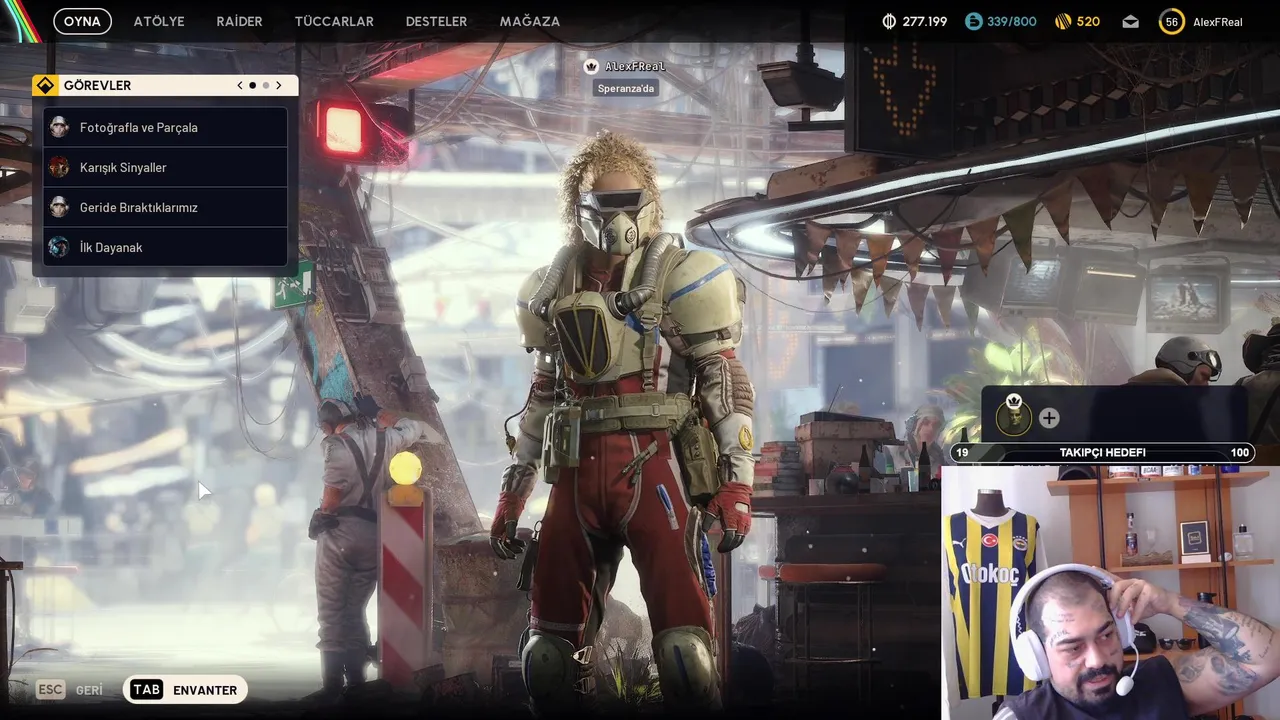Switch to the MAĞAZA tab
Screen dimensions: 1280x720
pos(529,21)
